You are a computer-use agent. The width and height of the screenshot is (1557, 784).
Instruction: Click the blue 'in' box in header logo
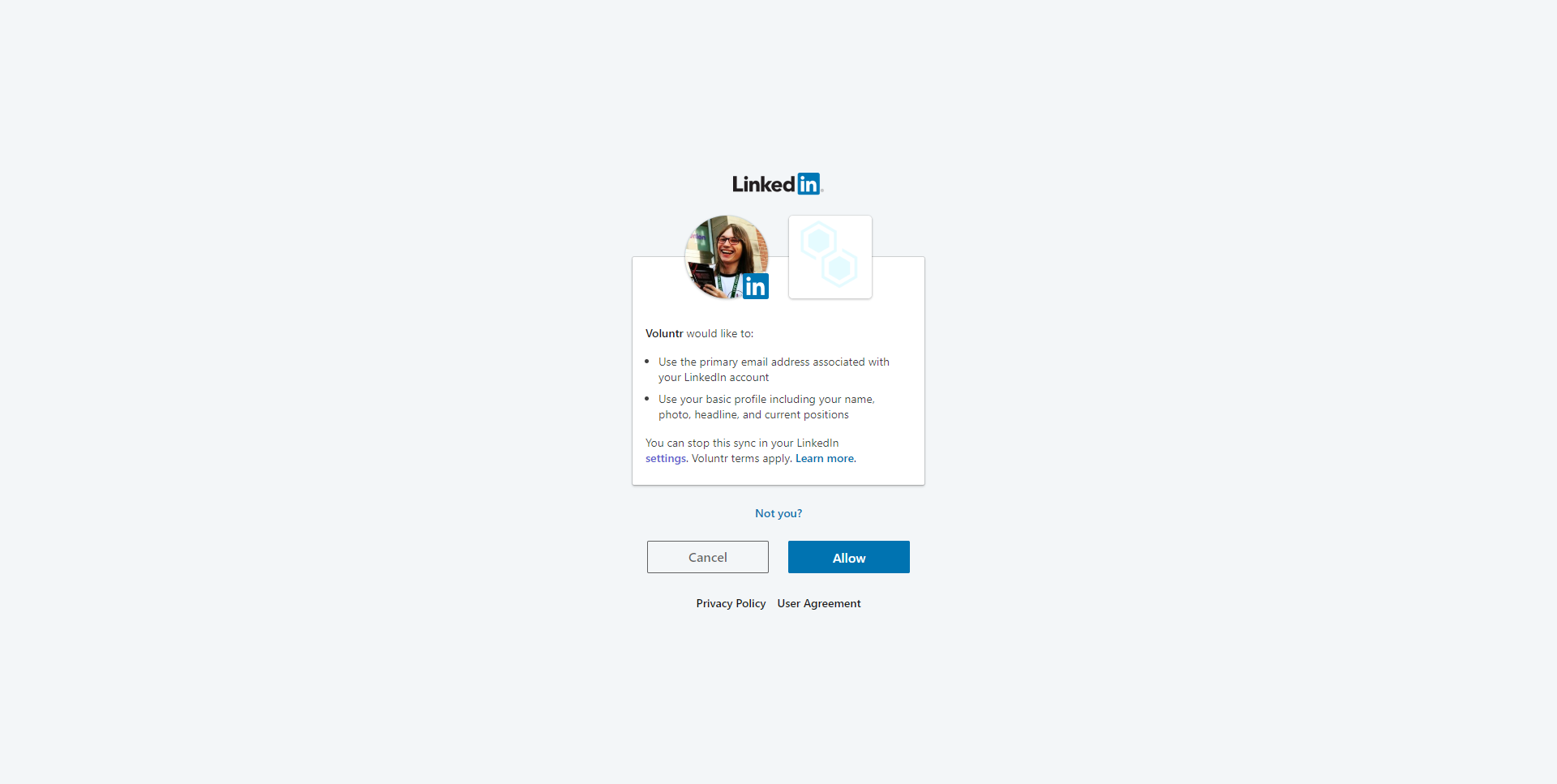pyautogui.click(x=809, y=184)
